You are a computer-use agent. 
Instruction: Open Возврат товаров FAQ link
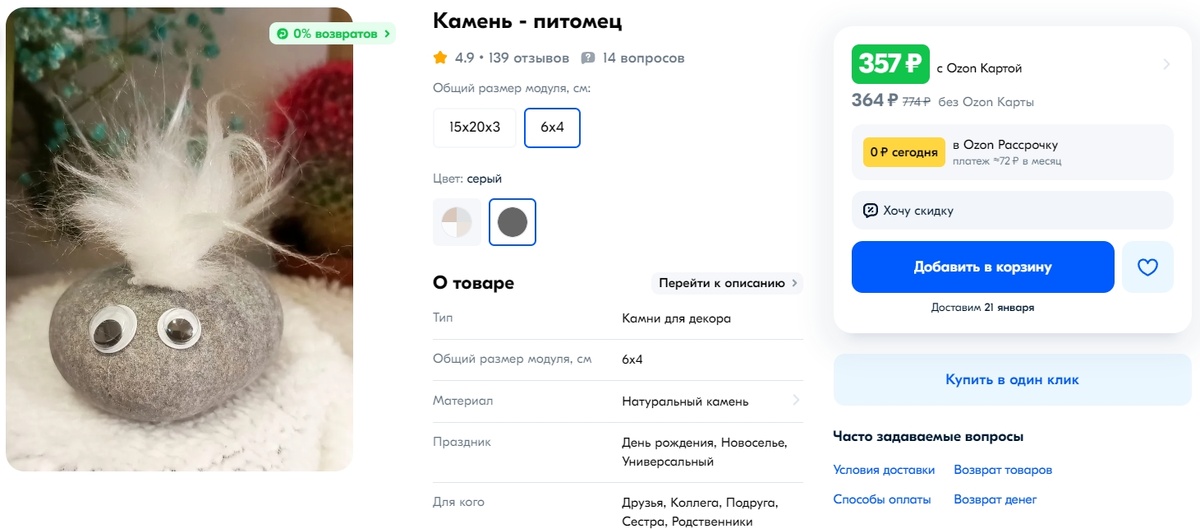tap(1003, 470)
